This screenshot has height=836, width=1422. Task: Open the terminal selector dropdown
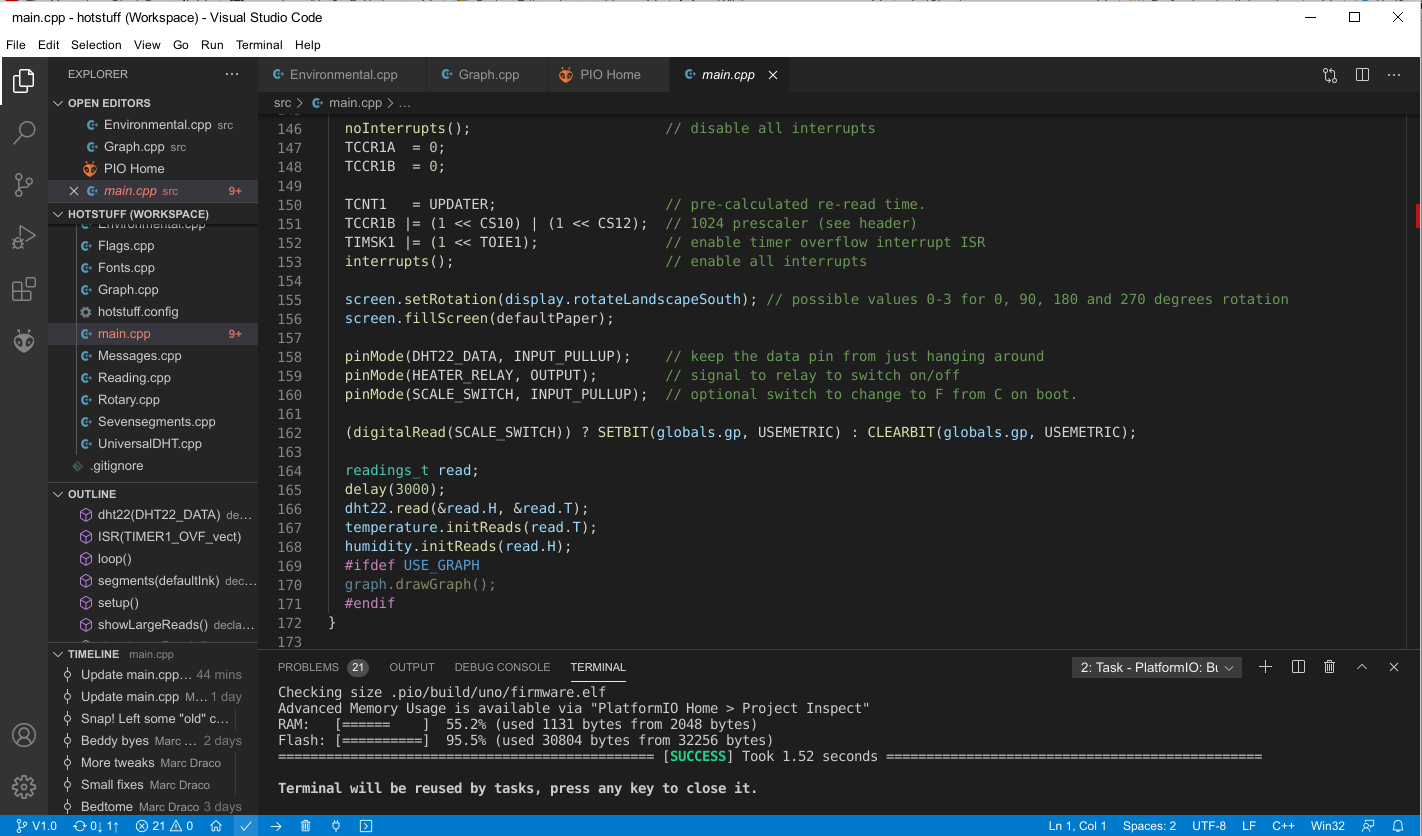[1156, 668]
